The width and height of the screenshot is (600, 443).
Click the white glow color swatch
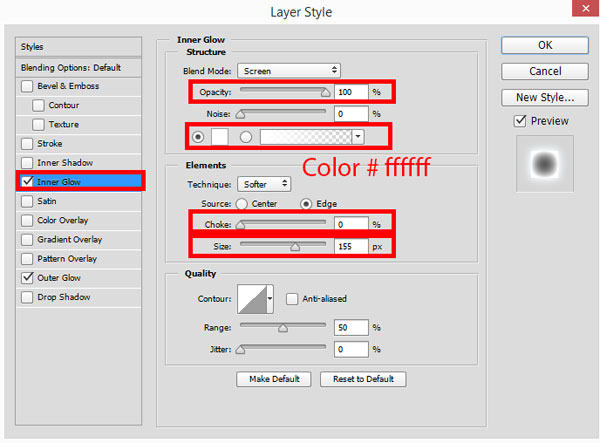pyautogui.click(x=220, y=137)
